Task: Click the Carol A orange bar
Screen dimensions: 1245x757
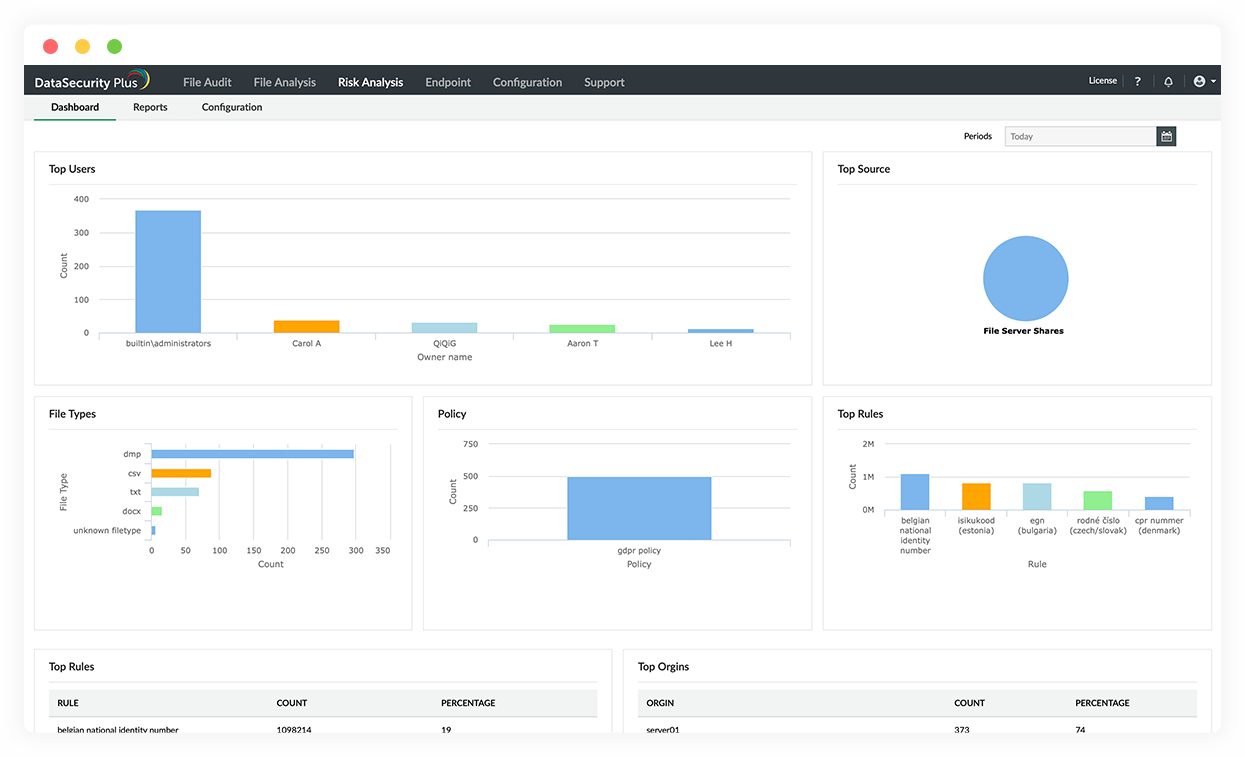Action: click(306, 327)
